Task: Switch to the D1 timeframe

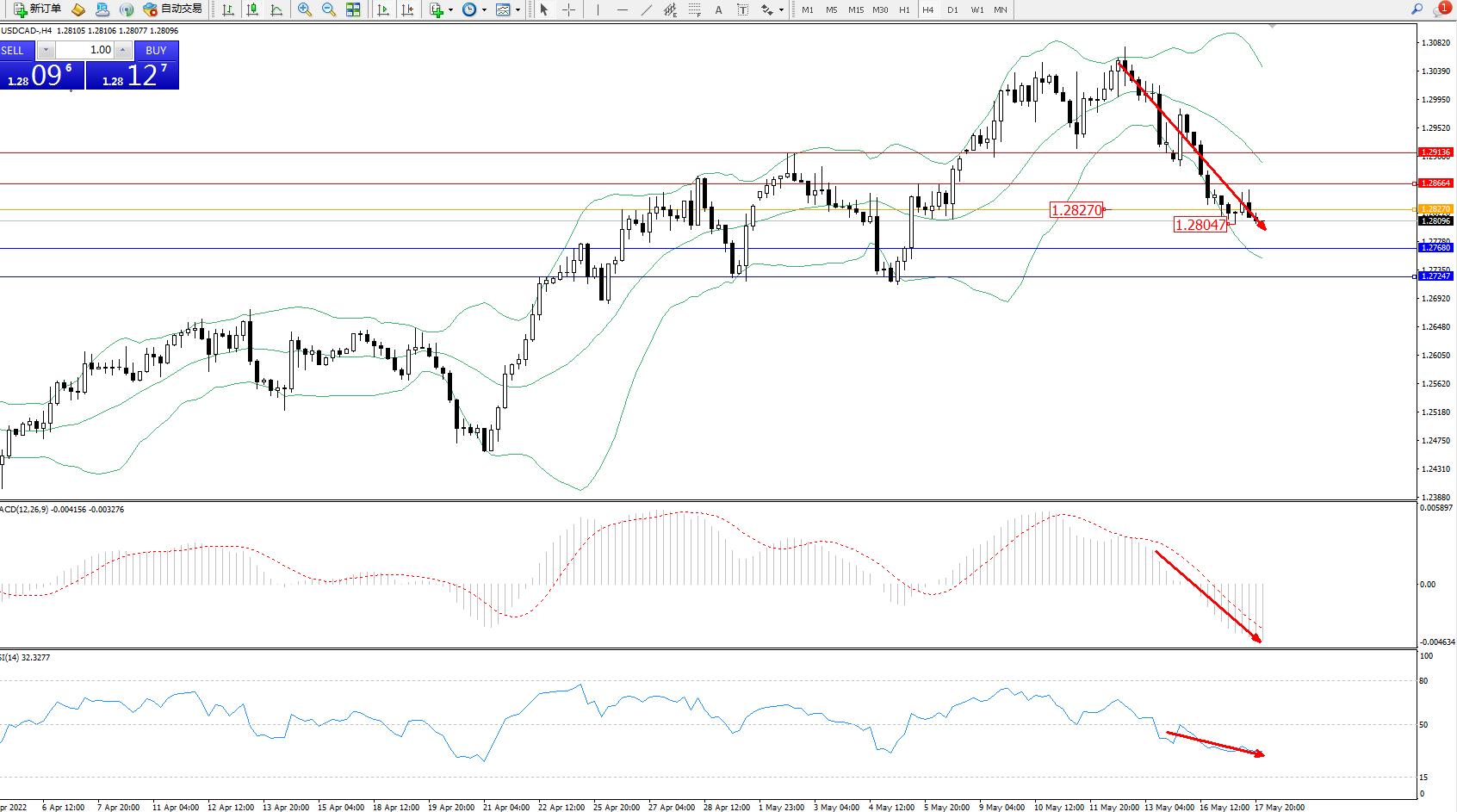Action: pos(952,10)
